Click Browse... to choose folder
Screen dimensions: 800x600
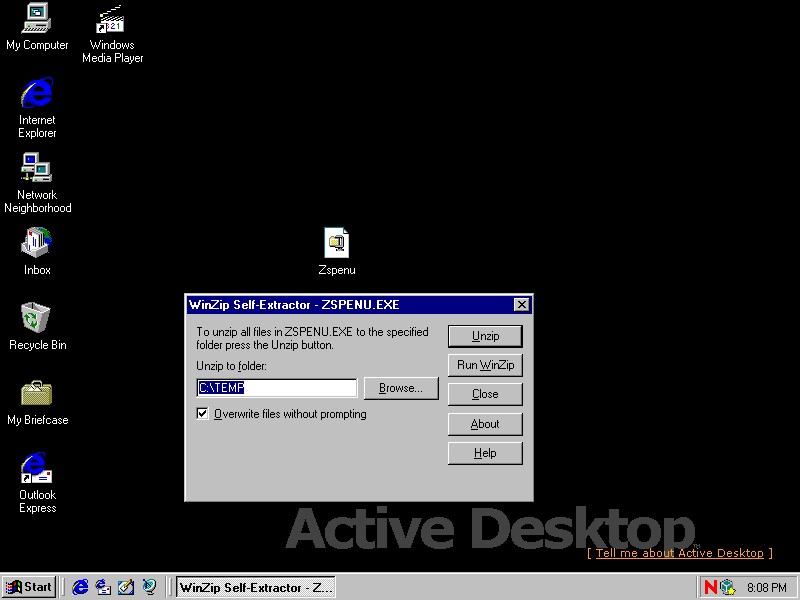(401, 388)
